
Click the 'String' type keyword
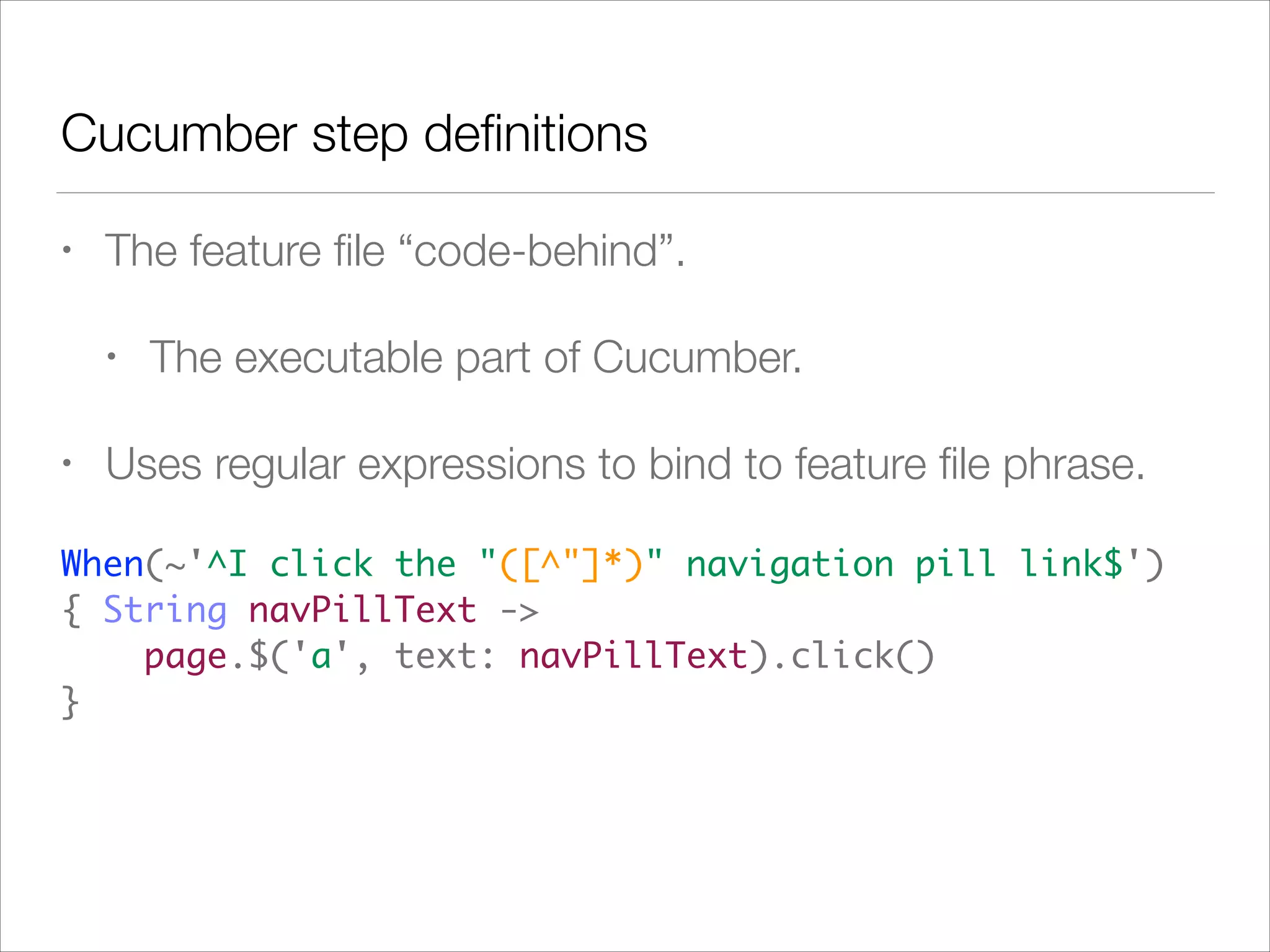(165, 610)
